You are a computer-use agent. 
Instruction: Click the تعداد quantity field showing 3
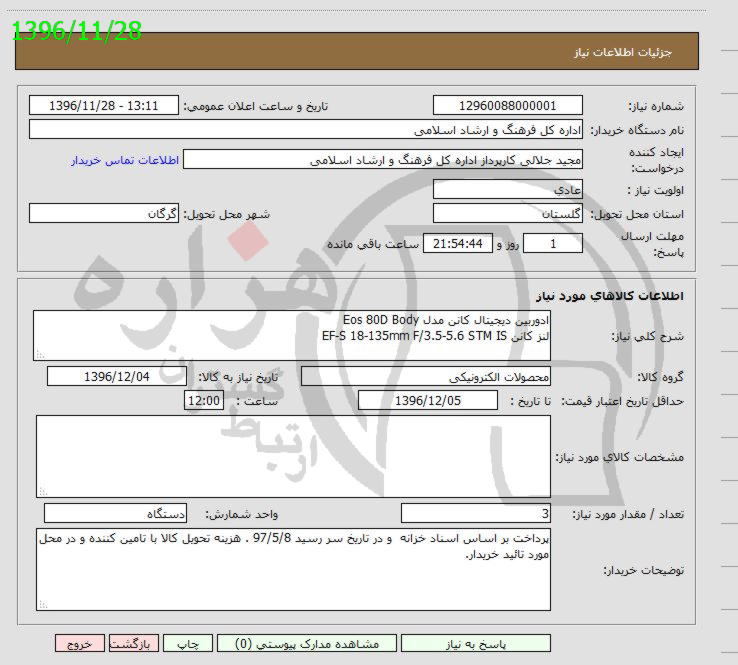pyautogui.click(x=475, y=514)
